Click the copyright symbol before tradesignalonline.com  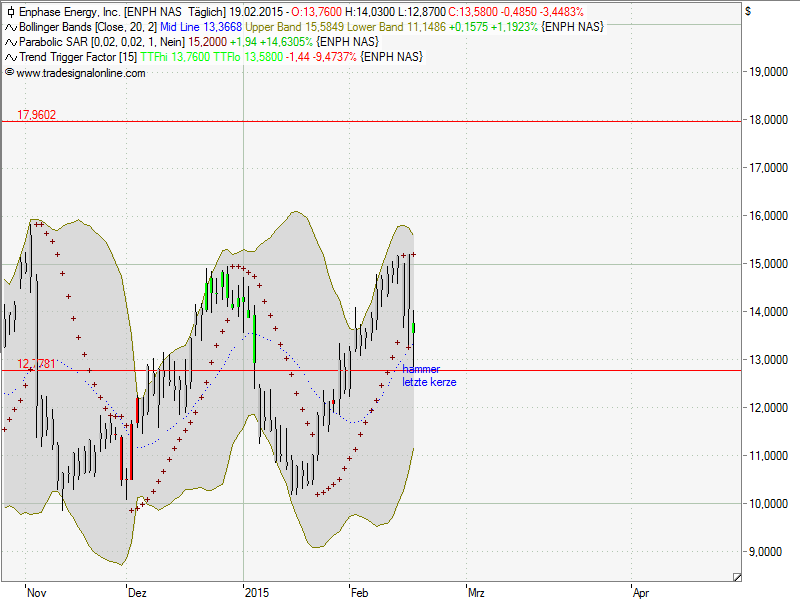click(10, 73)
